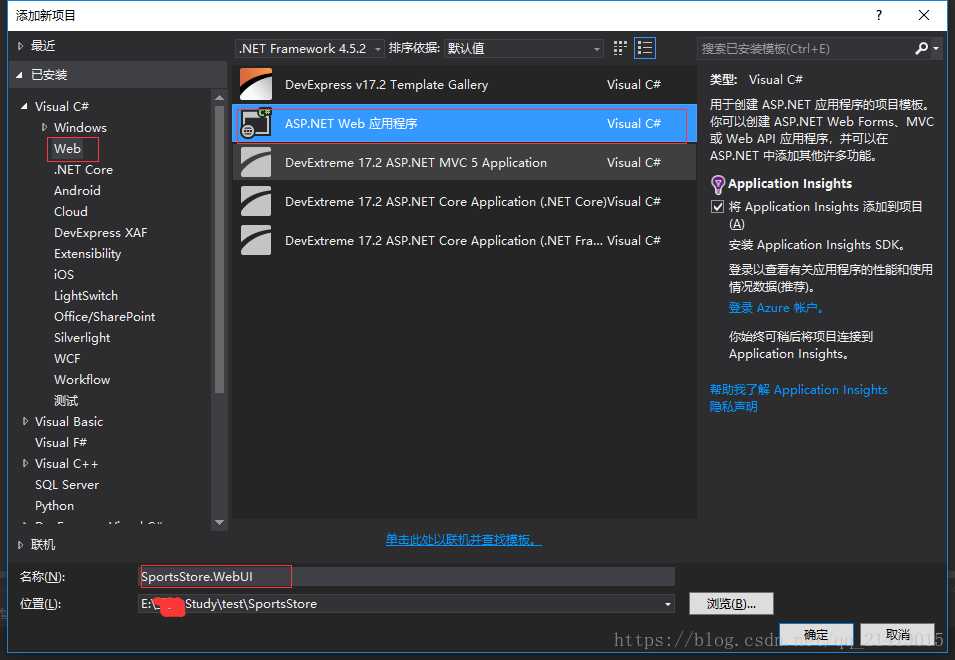The height and width of the screenshot is (660, 955).
Task: Expand the 最近 section
Action: [x=20, y=46]
